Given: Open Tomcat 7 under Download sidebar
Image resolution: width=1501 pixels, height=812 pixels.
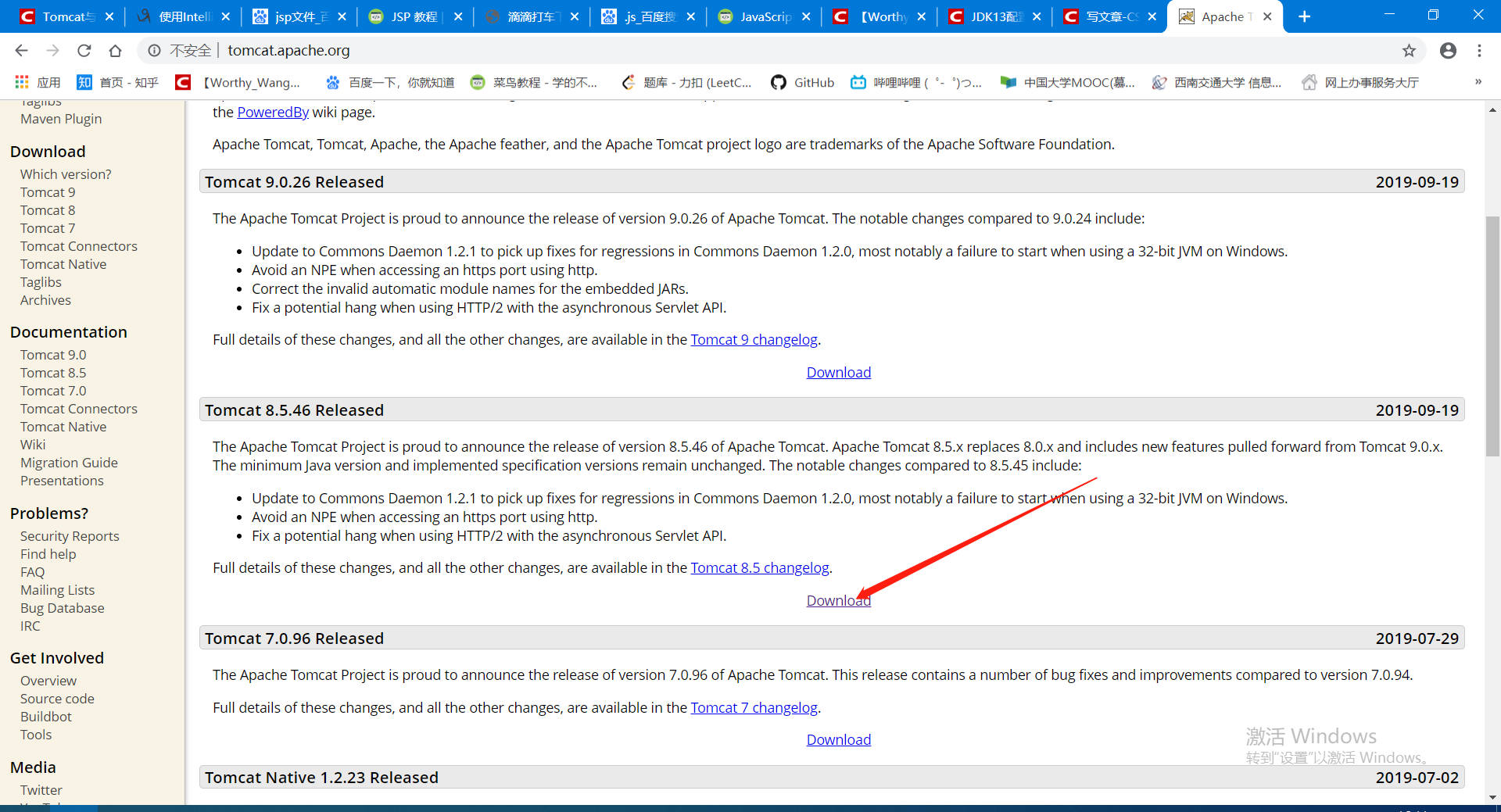Looking at the screenshot, I should pos(48,228).
